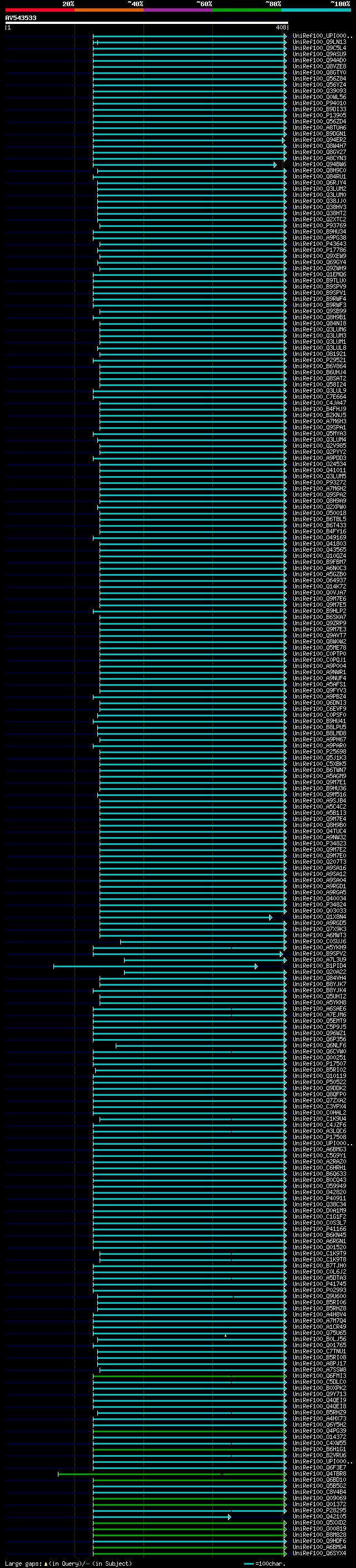Click the purple ~60% identity legend segment

tap(179, 10)
